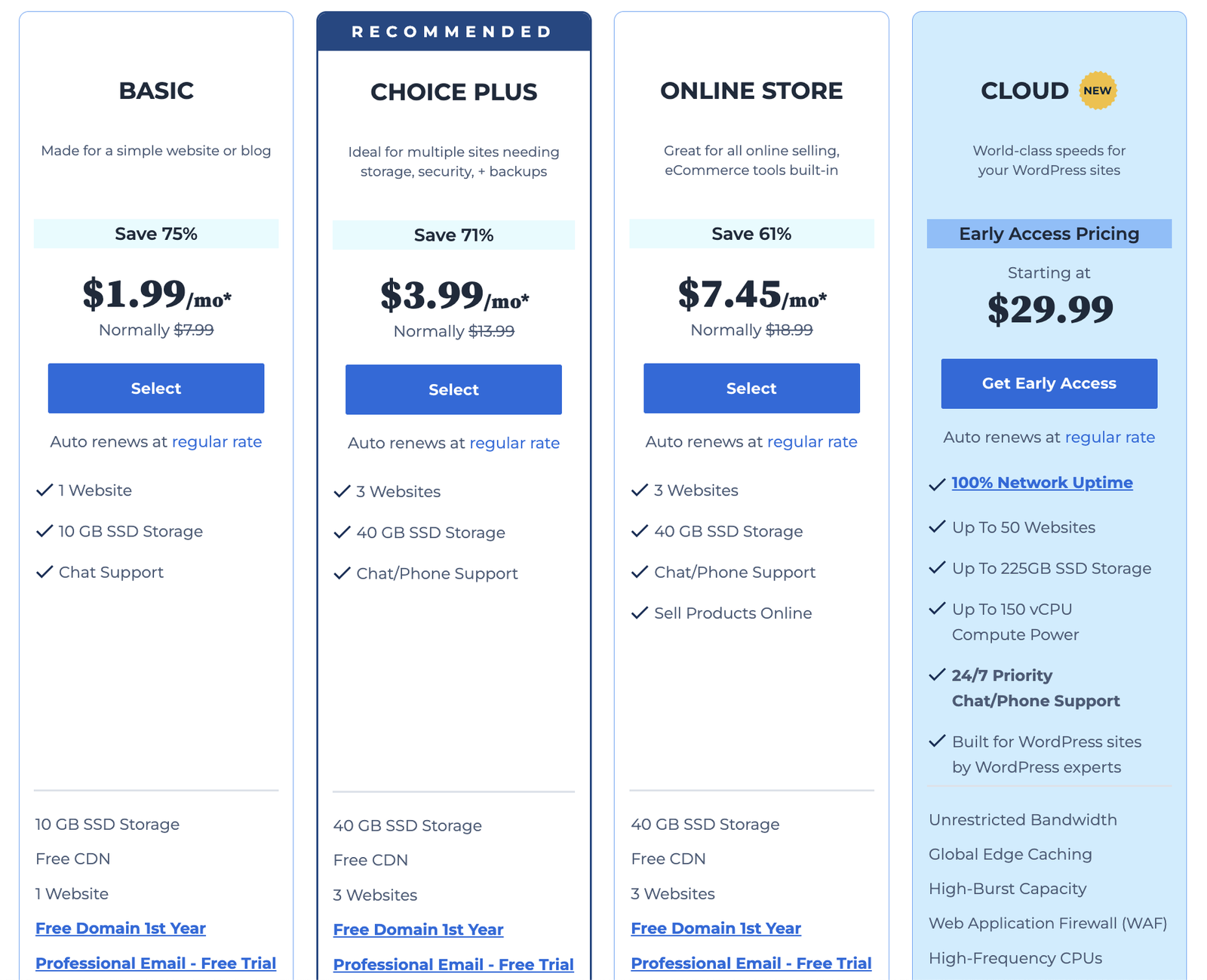Viewport: 1207px width, 980px height.
Task: Click checkmark next to 100% Network Uptime
Action: tap(937, 484)
